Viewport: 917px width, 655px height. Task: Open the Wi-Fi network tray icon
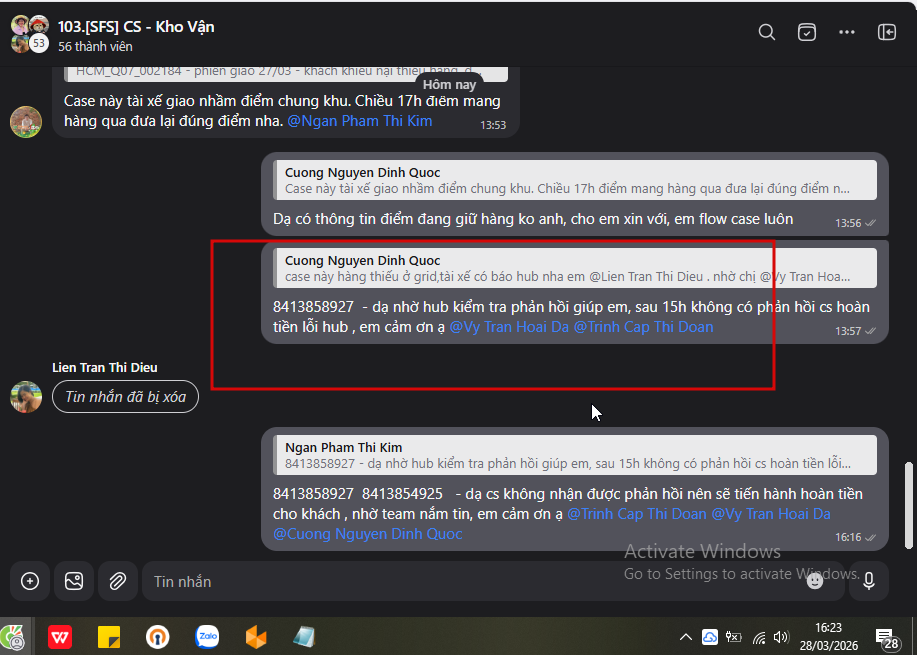[x=759, y=637]
